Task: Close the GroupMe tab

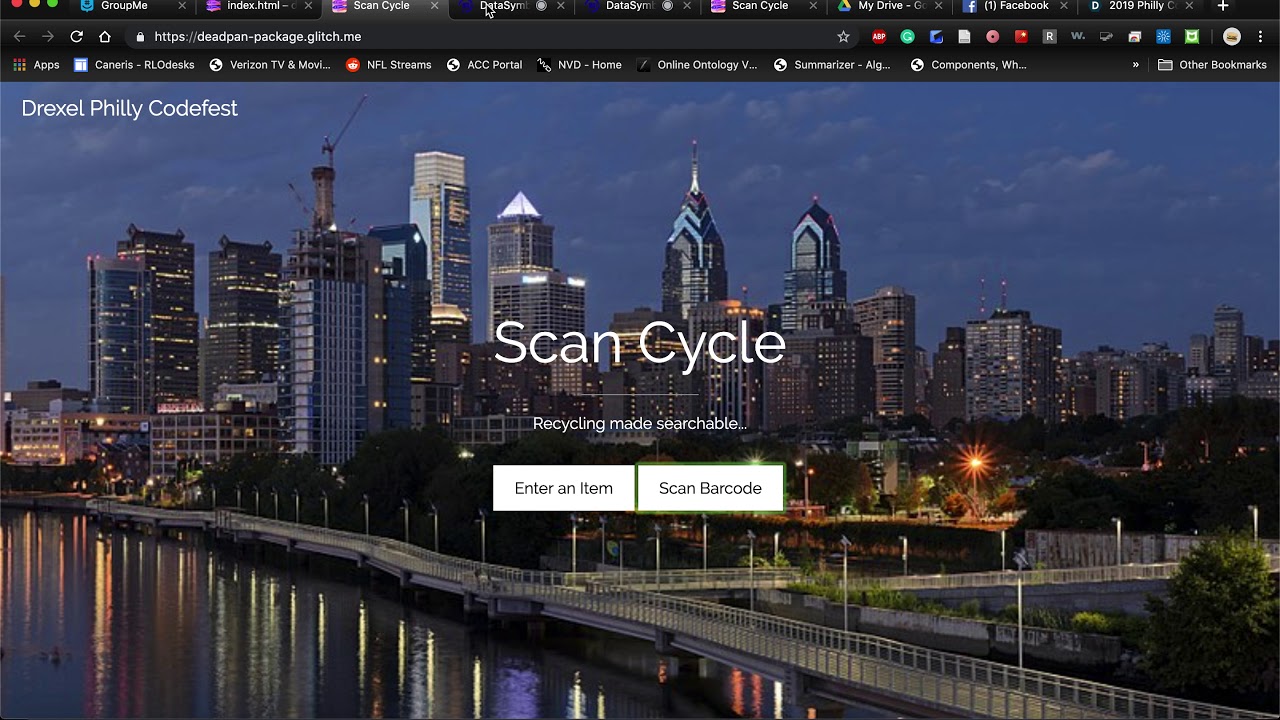Action: click(x=182, y=6)
